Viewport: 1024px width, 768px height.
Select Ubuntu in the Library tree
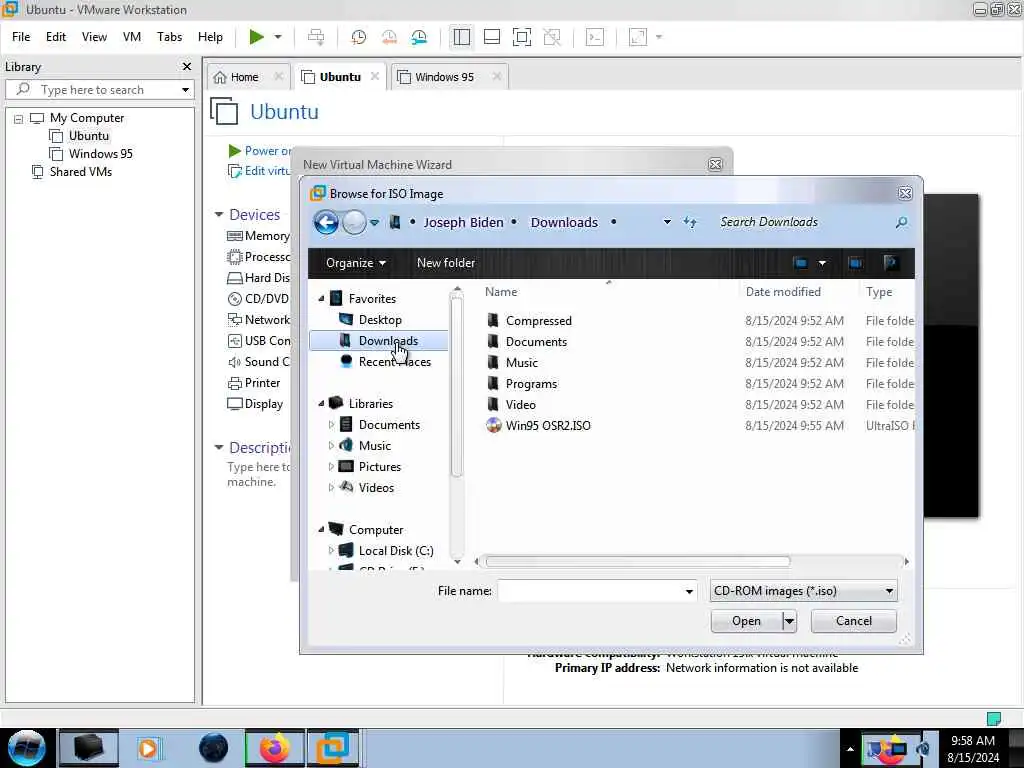pyautogui.click(x=89, y=136)
